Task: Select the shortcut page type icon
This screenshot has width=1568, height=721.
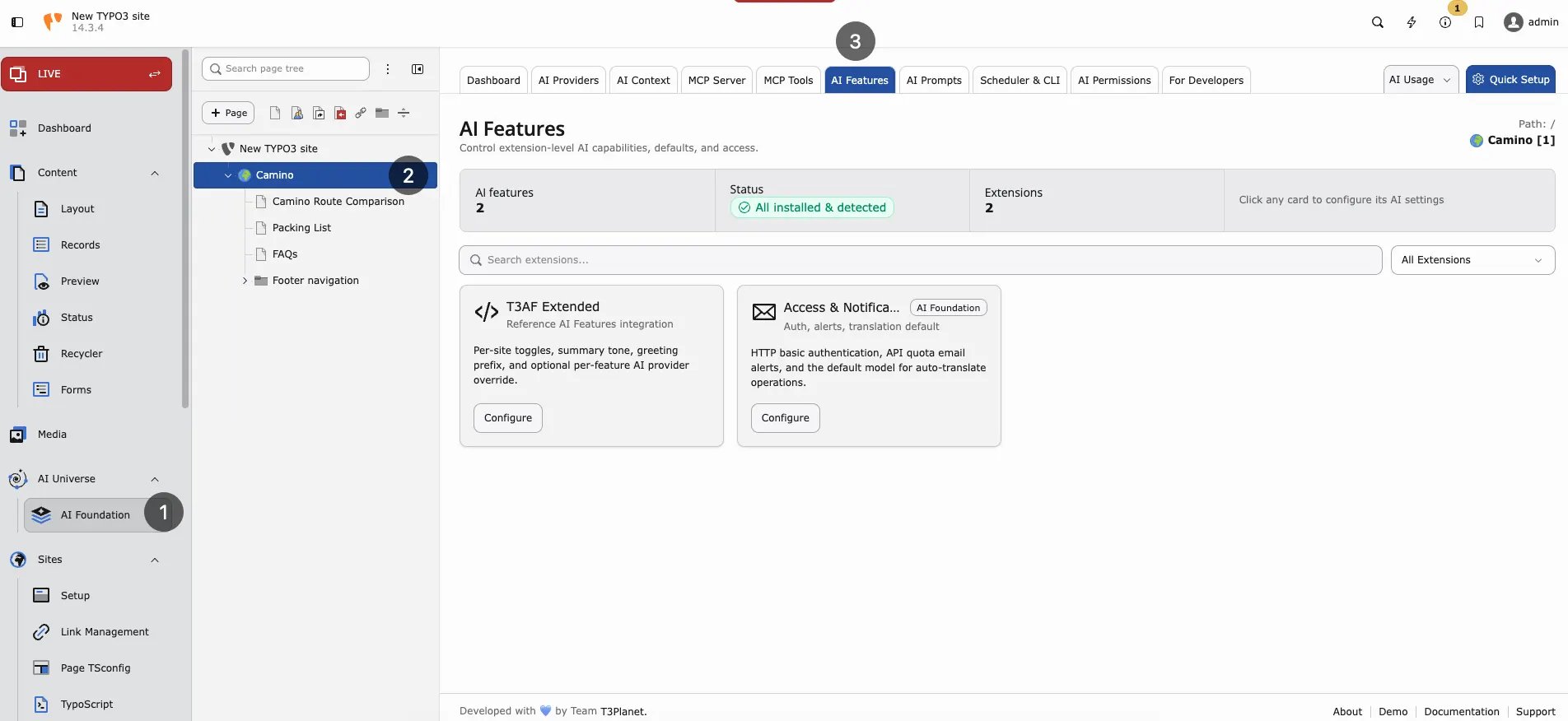Action: pos(319,113)
